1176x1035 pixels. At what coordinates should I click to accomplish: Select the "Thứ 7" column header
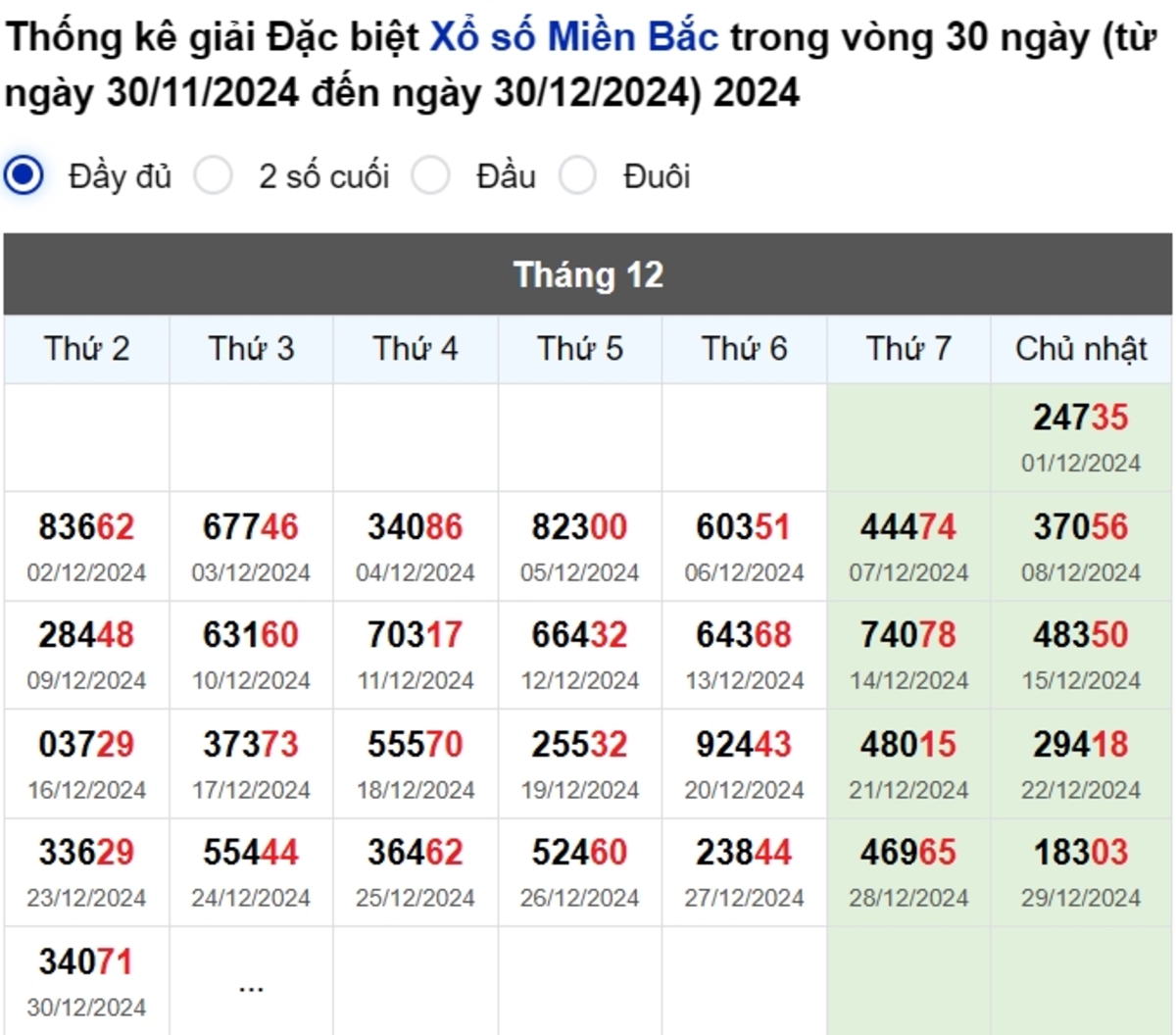[x=907, y=348]
